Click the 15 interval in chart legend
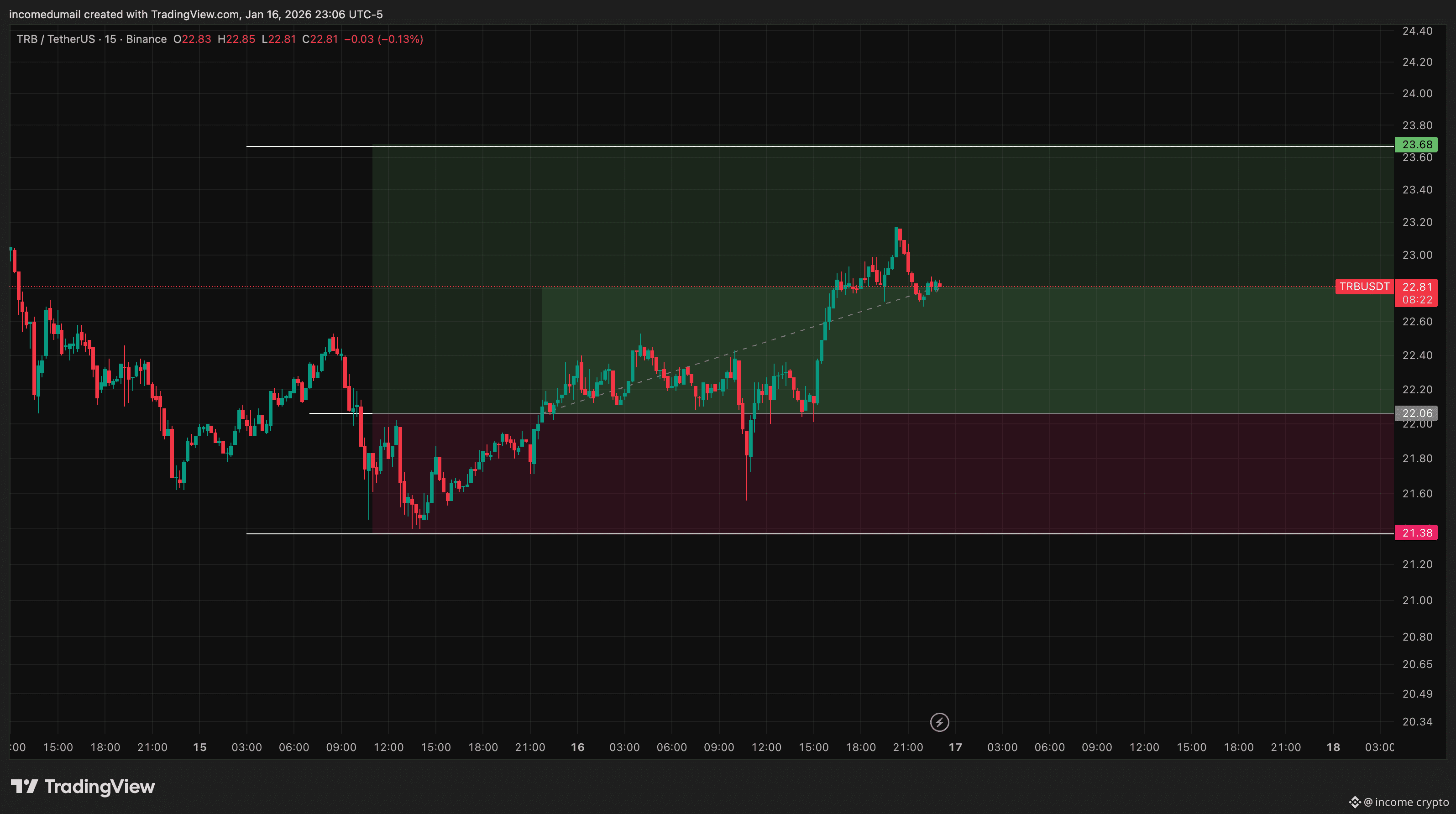 tap(110, 39)
